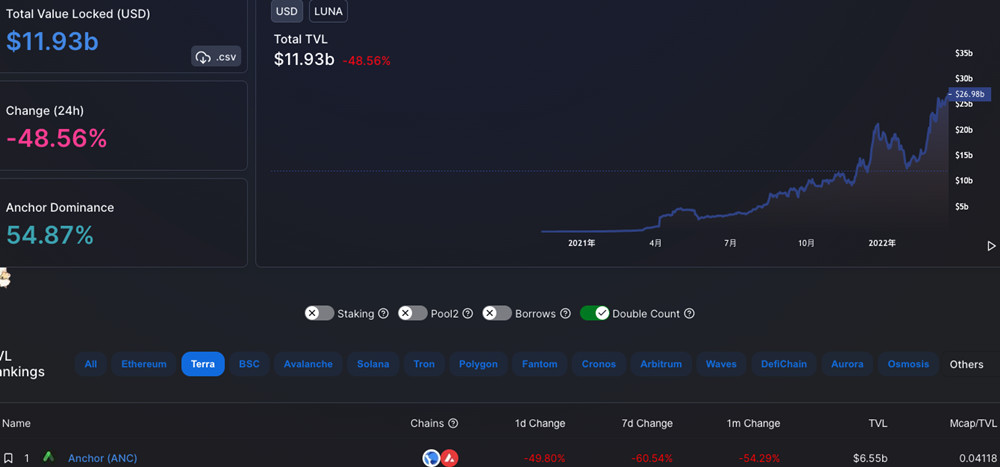The image size is (1000, 467).
Task: Select the Solana chain tab
Action: click(x=373, y=364)
